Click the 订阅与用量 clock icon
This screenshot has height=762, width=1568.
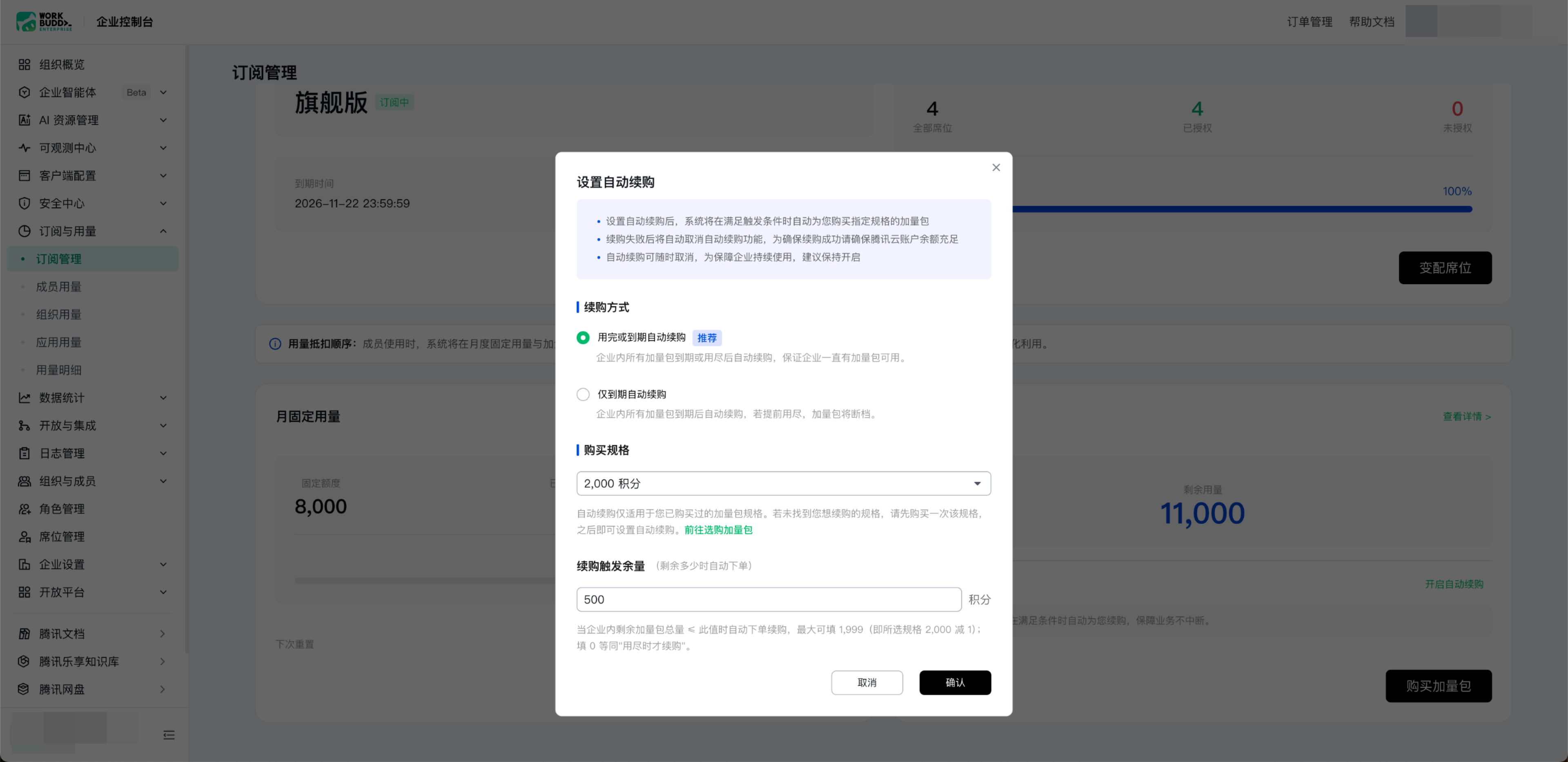tap(24, 231)
